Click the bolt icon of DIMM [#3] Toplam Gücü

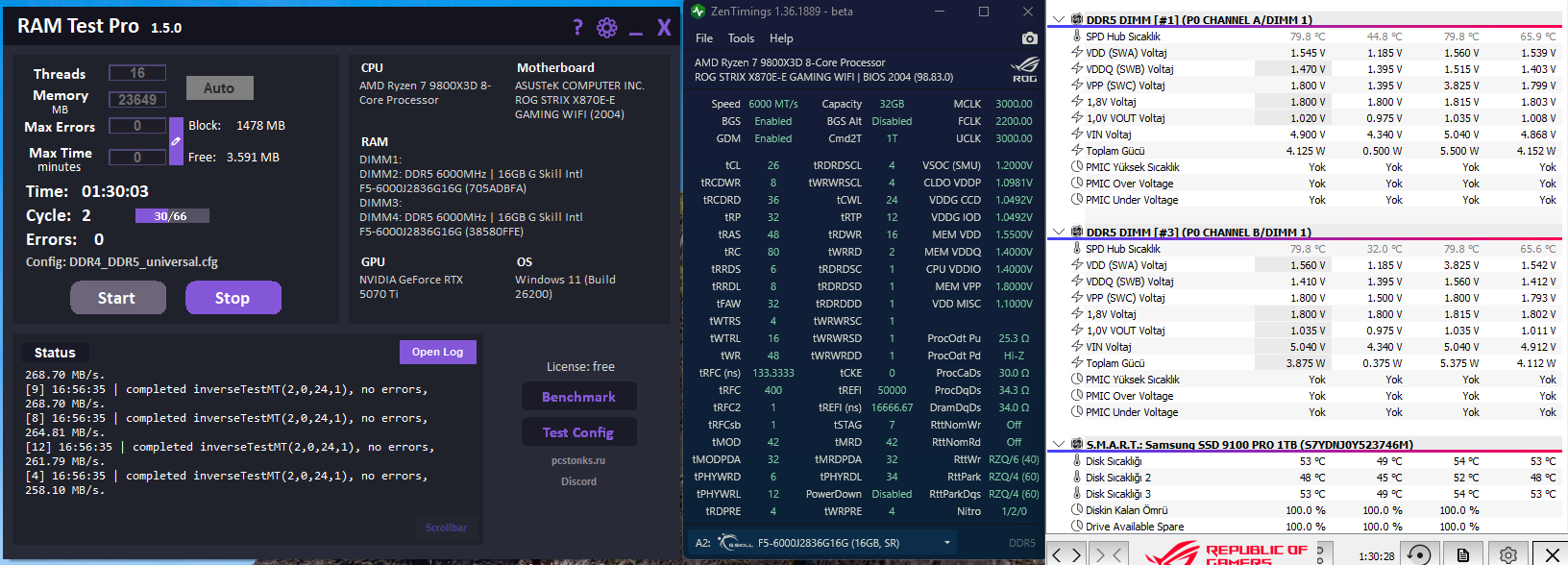(x=1077, y=363)
